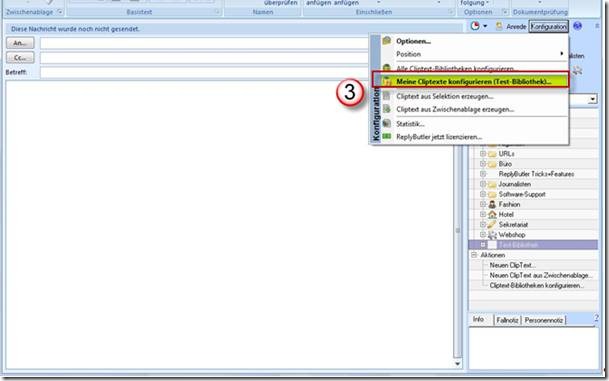Choose Cliptext aus Selektion erzeugen
The width and height of the screenshot is (609, 381).
tap(445, 96)
